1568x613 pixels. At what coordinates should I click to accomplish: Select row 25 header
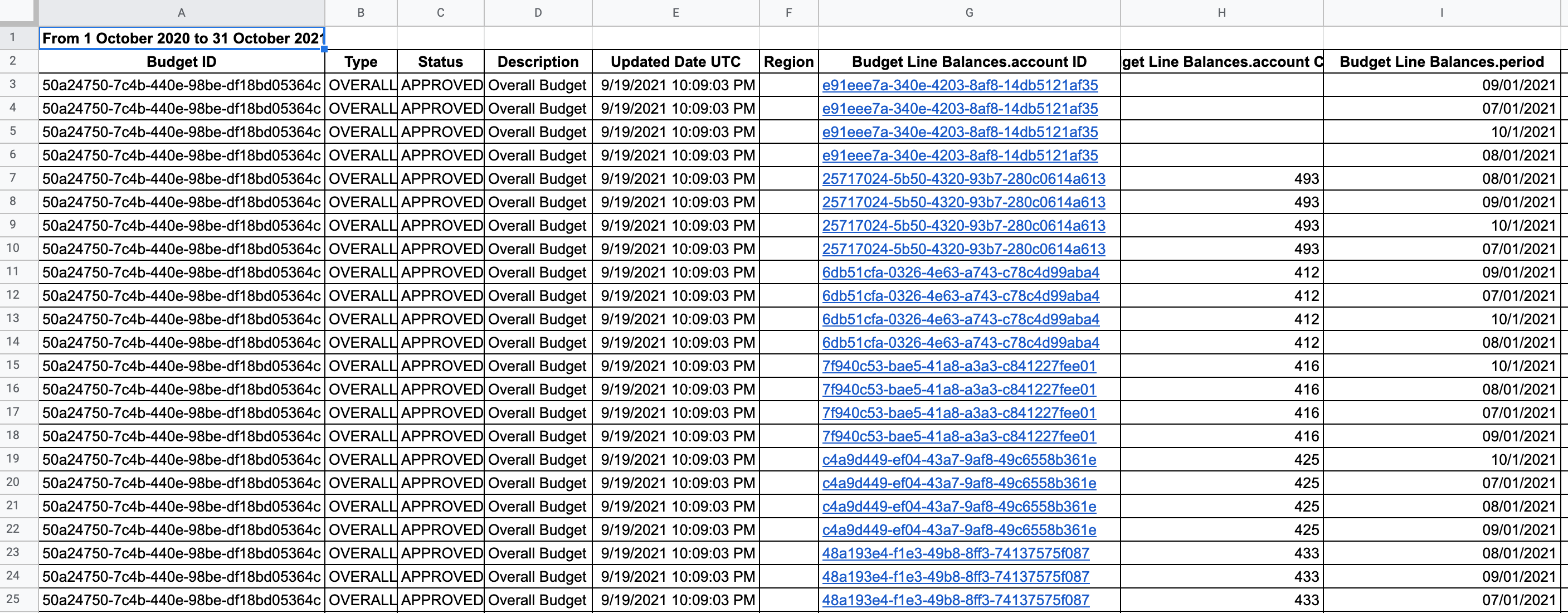(x=13, y=599)
